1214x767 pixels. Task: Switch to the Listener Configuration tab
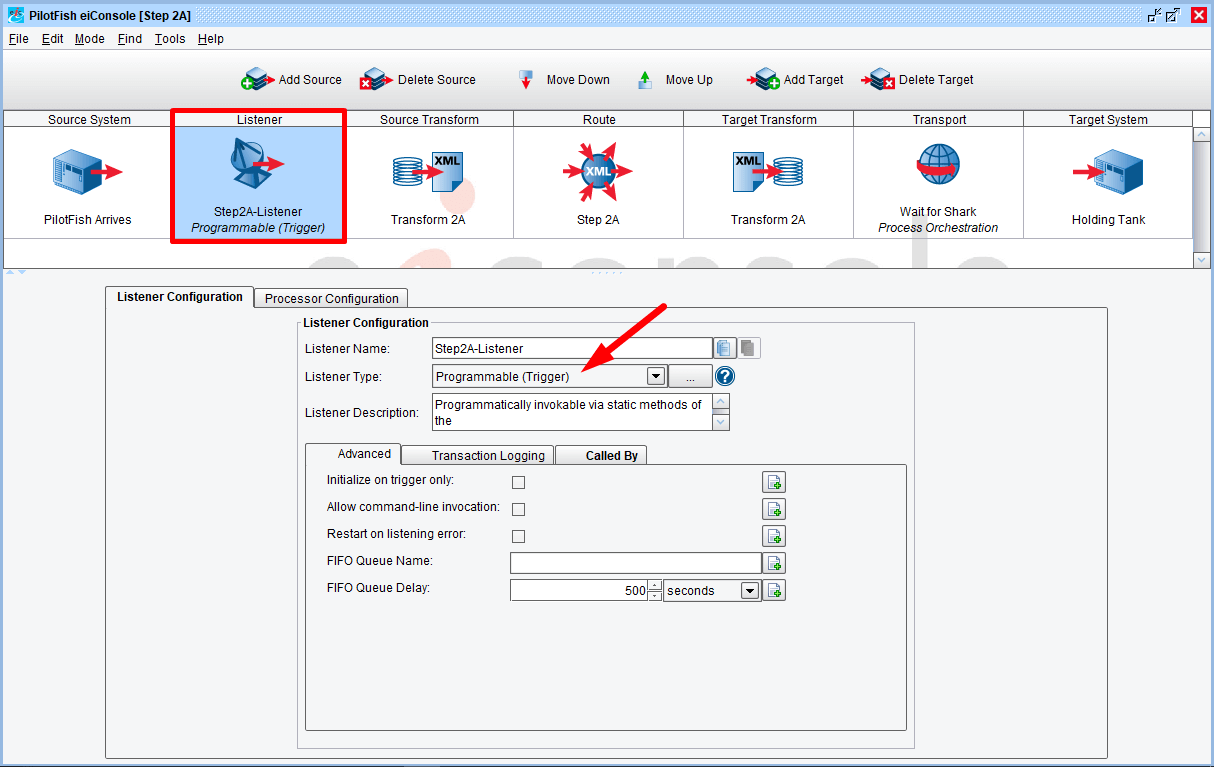tap(179, 297)
